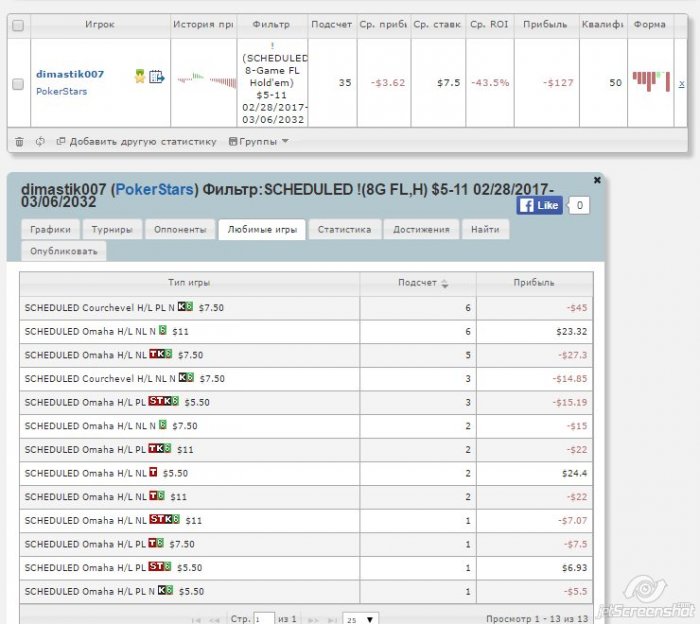
Task: Click the PokerStars link under dimastik007
Action: coord(62,92)
